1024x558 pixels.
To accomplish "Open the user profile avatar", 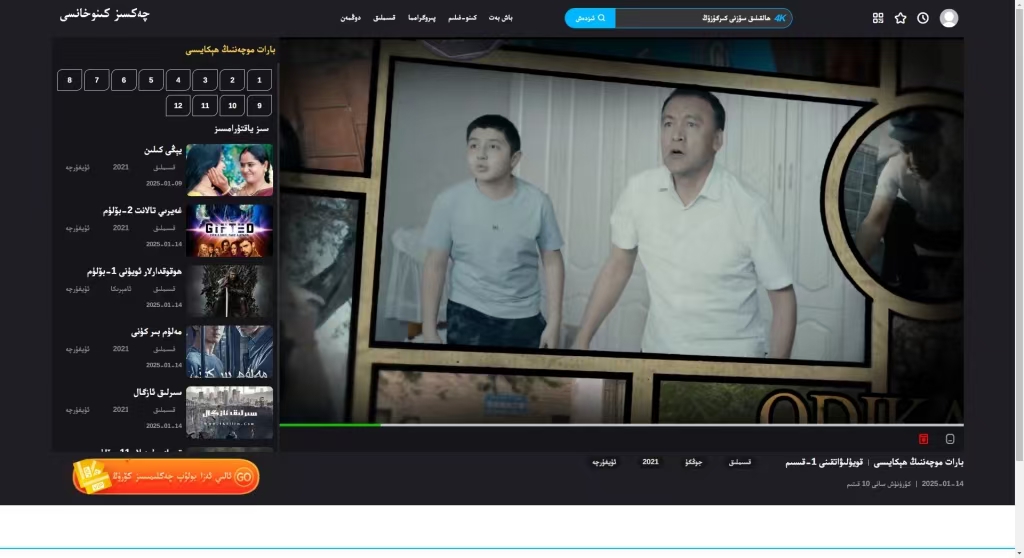I will coord(949,18).
